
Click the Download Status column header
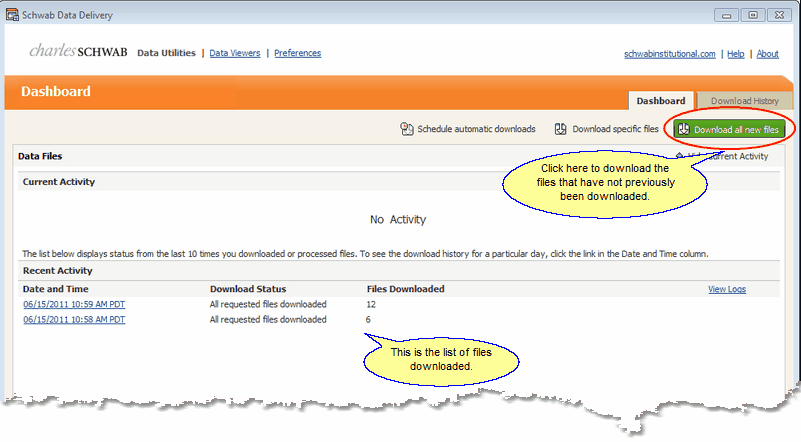(x=248, y=289)
